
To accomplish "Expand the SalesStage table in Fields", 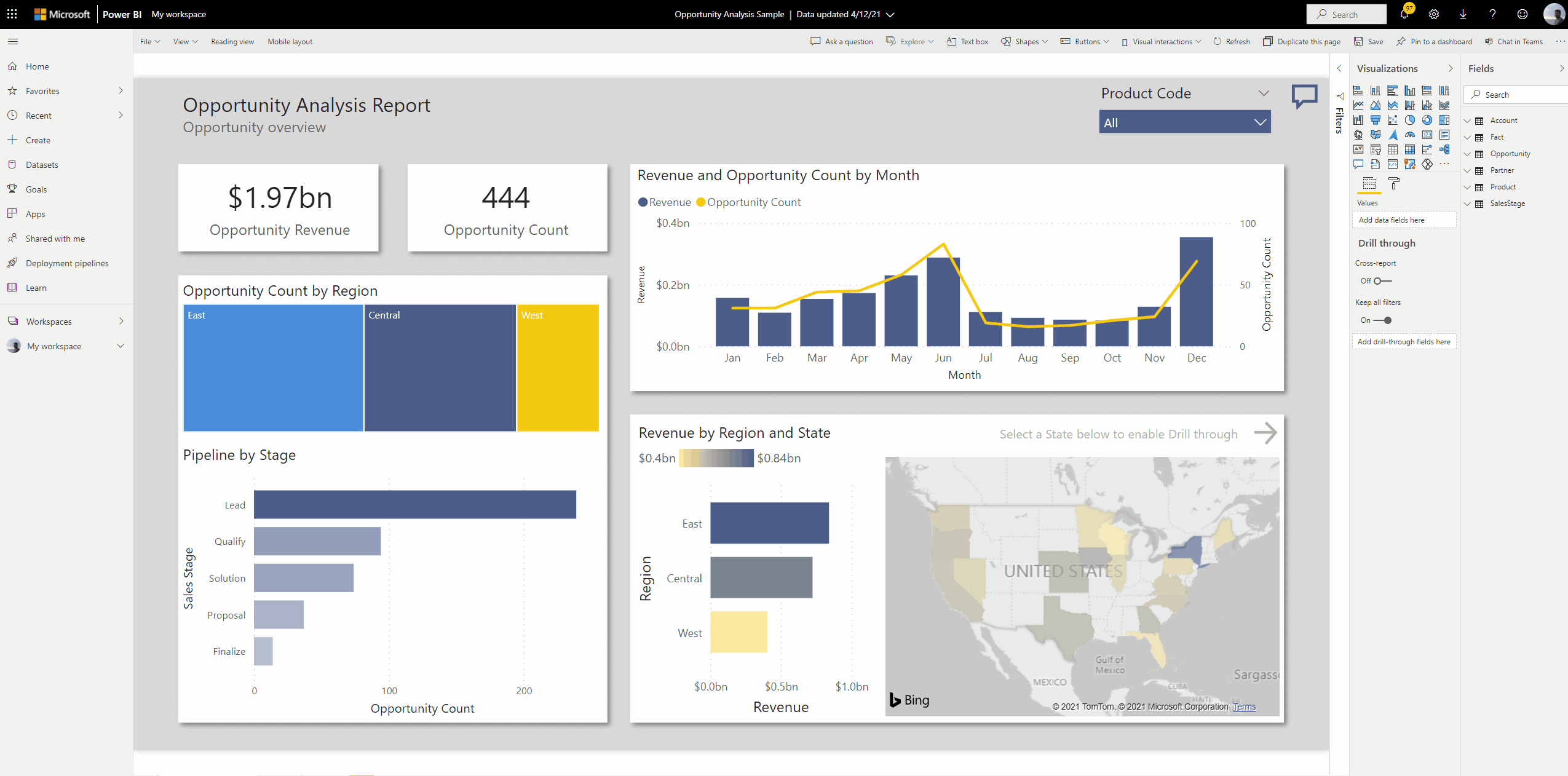I will [1467, 204].
